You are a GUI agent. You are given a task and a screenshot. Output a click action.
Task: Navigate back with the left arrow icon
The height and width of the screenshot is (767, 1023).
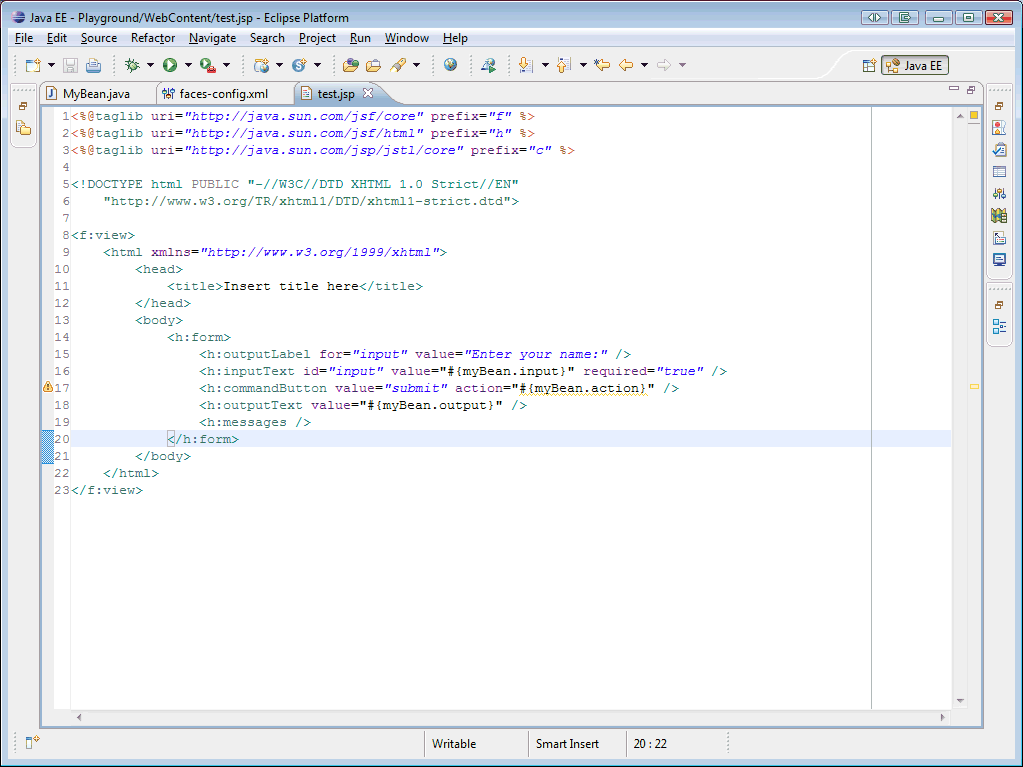[626, 65]
